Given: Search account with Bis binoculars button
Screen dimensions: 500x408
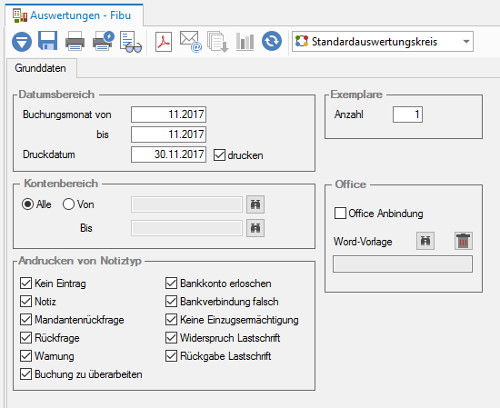Looking at the screenshot, I should click(255, 228).
